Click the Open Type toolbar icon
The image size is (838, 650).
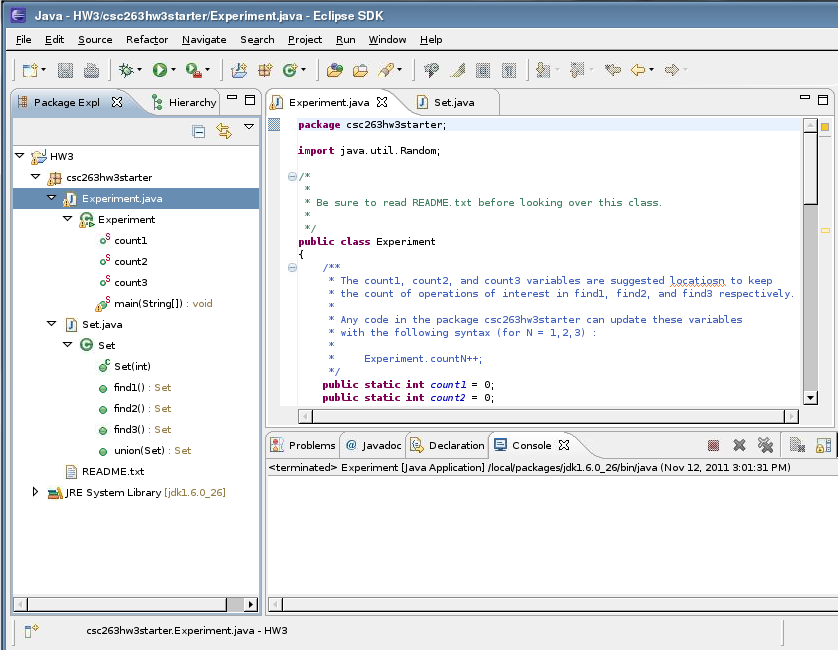point(335,70)
